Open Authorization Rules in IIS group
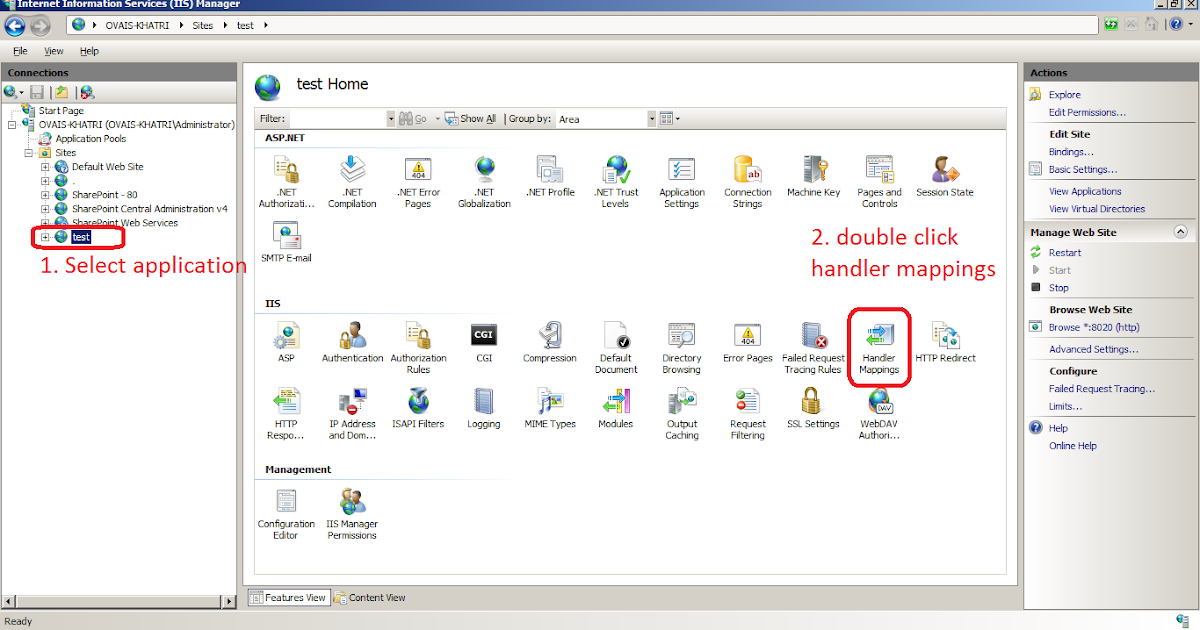 (418, 347)
